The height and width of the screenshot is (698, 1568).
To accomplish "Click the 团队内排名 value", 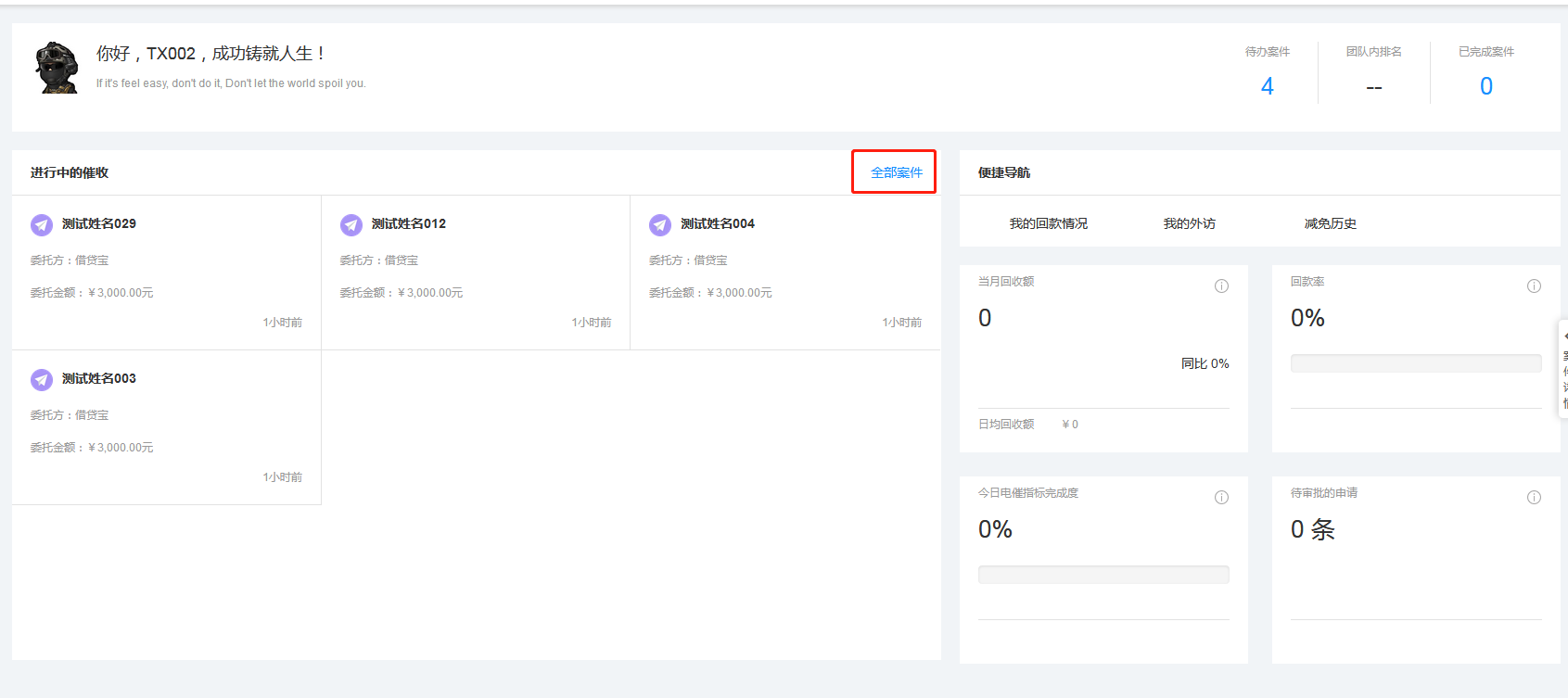I will tap(1373, 87).
